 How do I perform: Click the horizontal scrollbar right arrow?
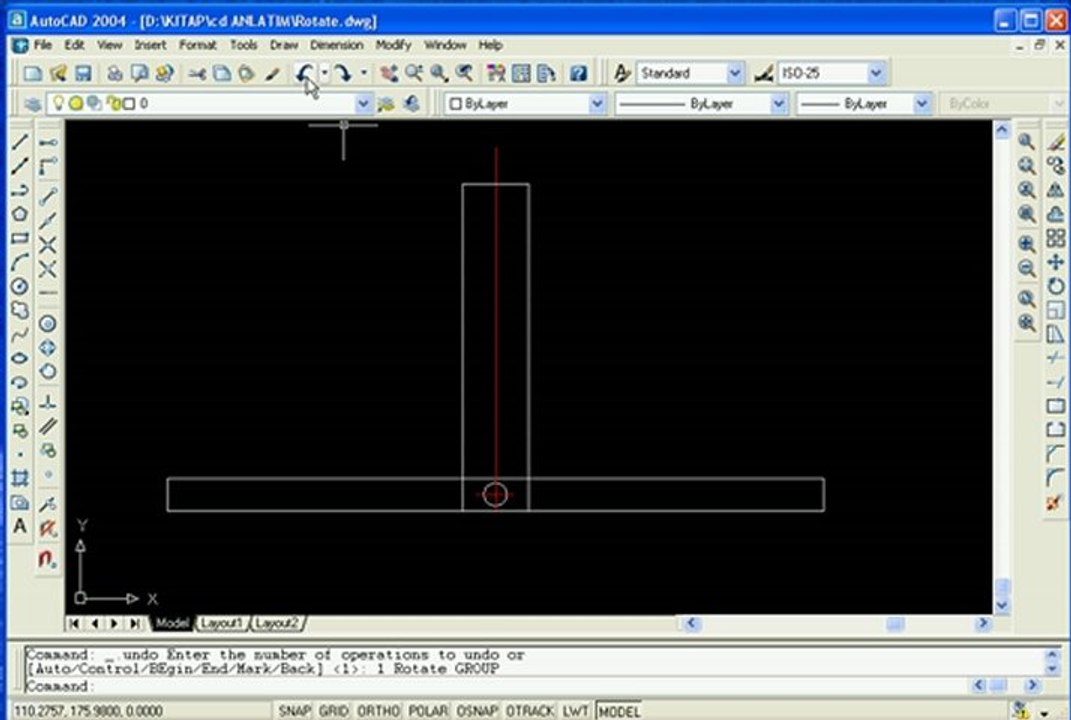(x=983, y=623)
